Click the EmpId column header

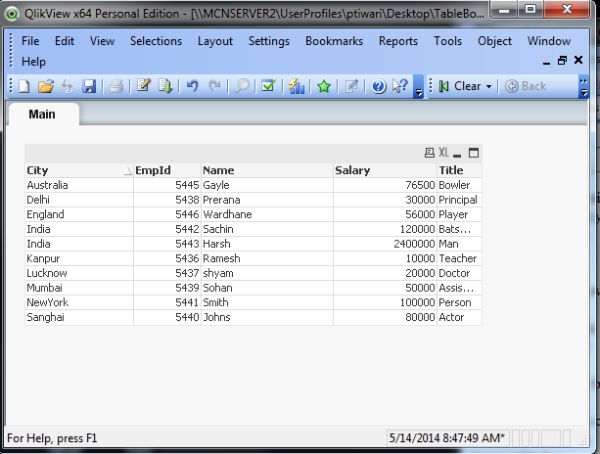[x=167, y=170]
